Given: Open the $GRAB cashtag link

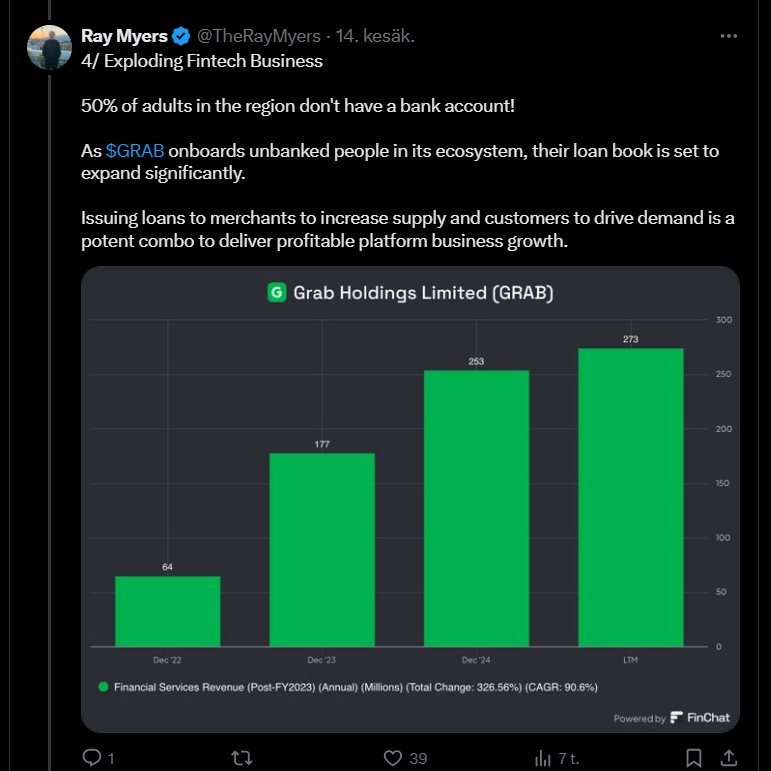Looking at the screenshot, I should click(x=134, y=151).
